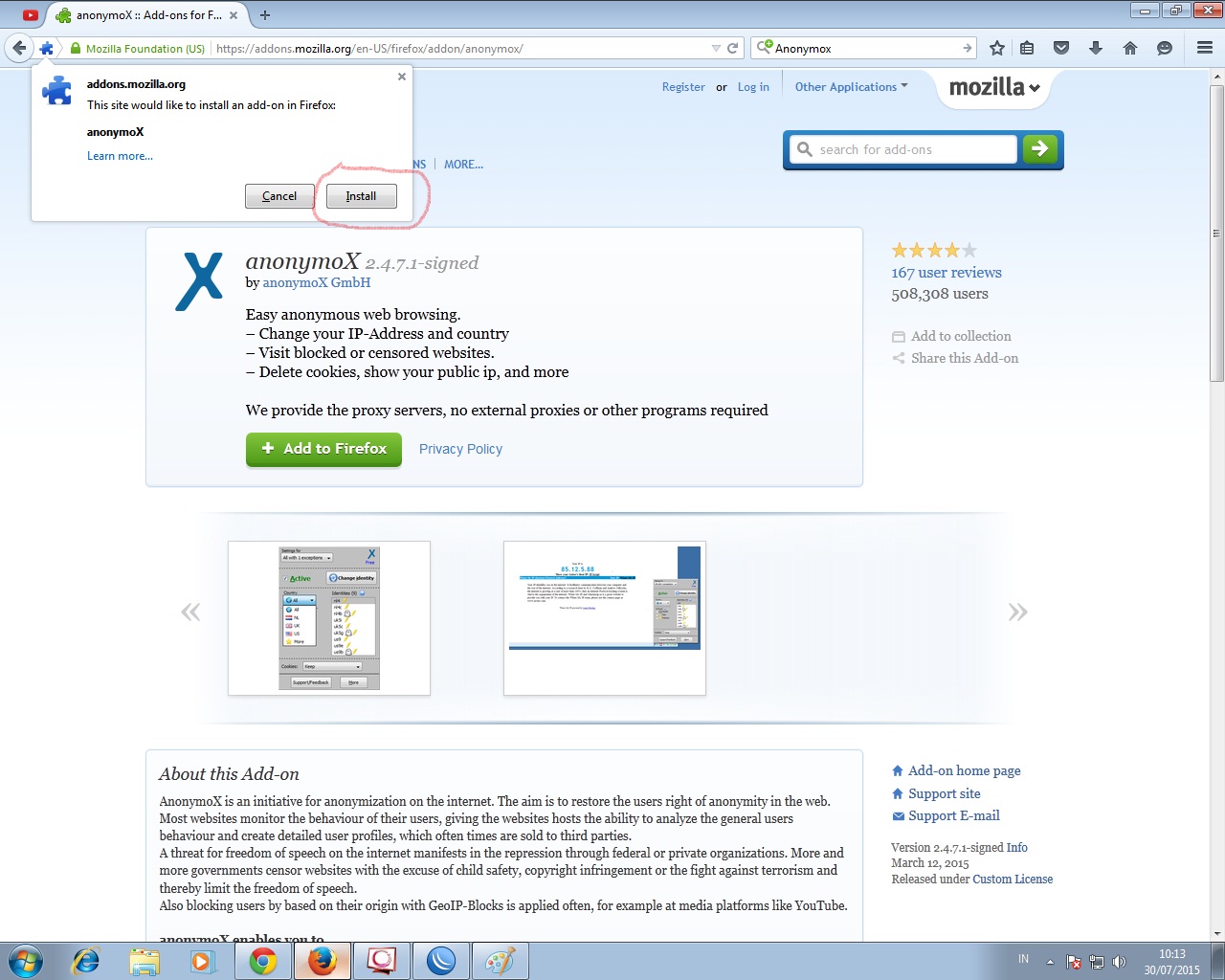This screenshot has width=1225, height=980.
Task: Click the search bar go arrow
Action: click(968, 48)
